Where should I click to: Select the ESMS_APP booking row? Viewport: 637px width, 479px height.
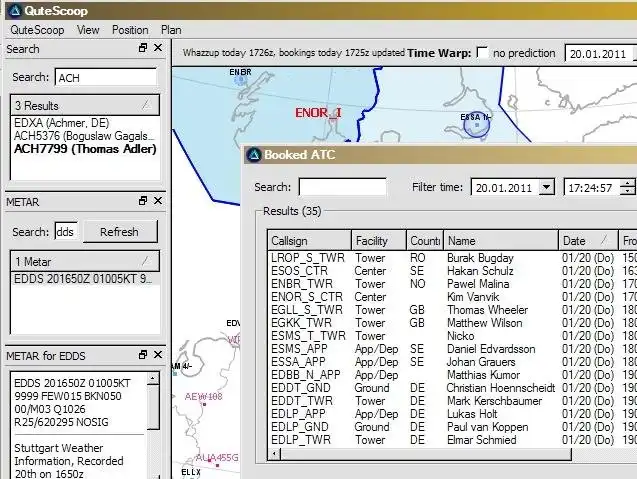tap(452, 349)
